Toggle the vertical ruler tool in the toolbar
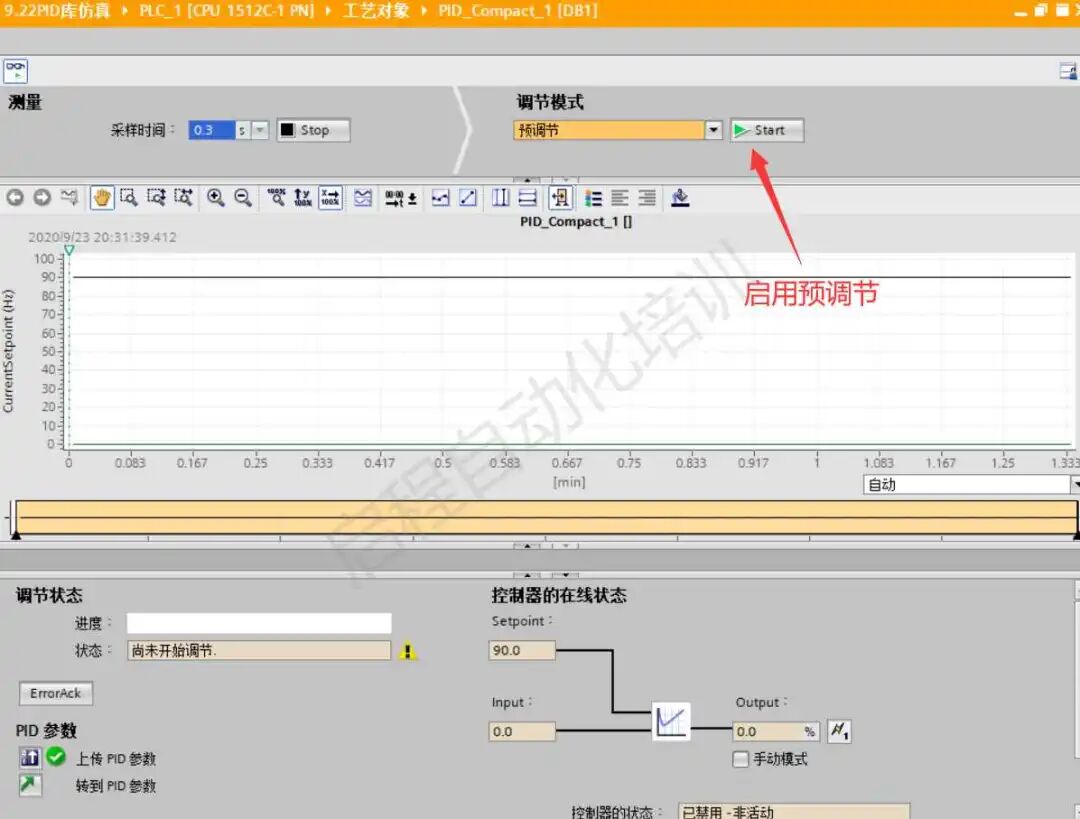The width and height of the screenshot is (1080, 819). pyautogui.click(x=500, y=197)
